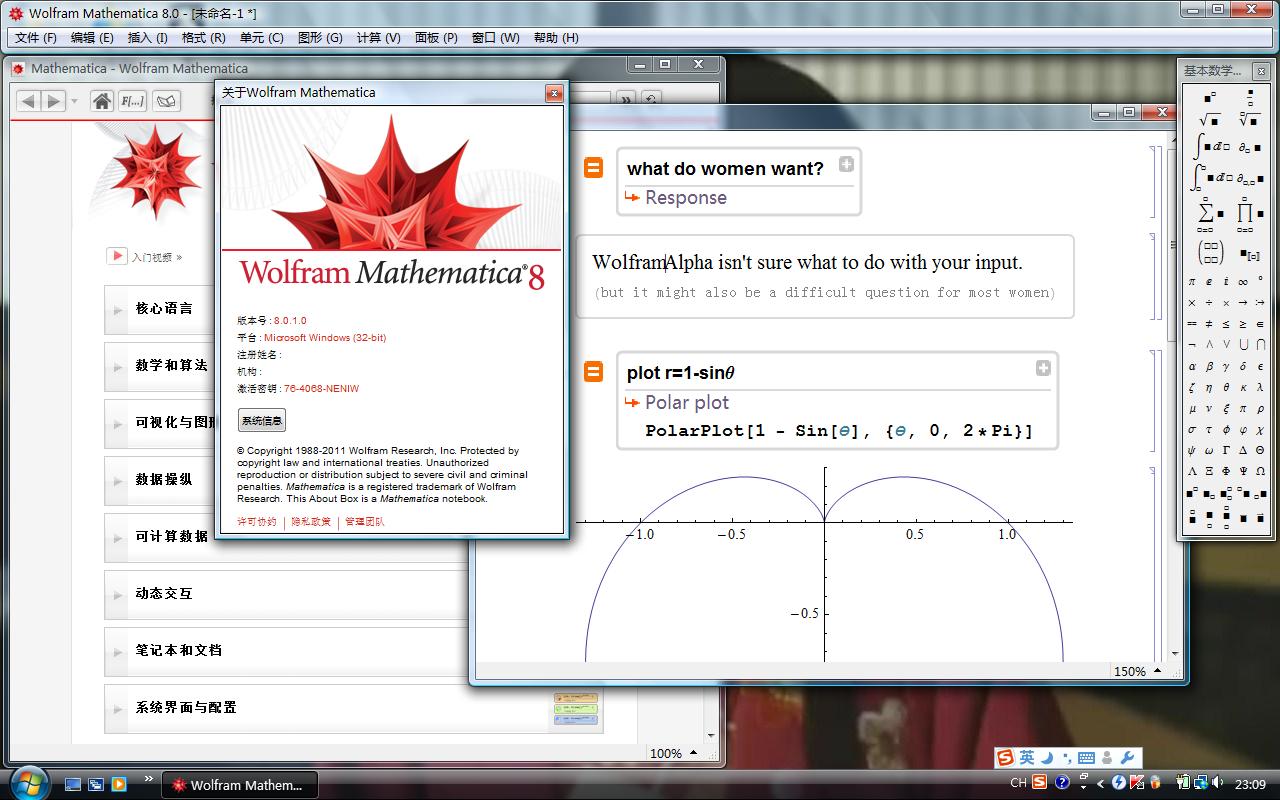This screenshot has height=800, width=1280.
Task: Click volume speaker icon in system tray
Action: 1216,783
